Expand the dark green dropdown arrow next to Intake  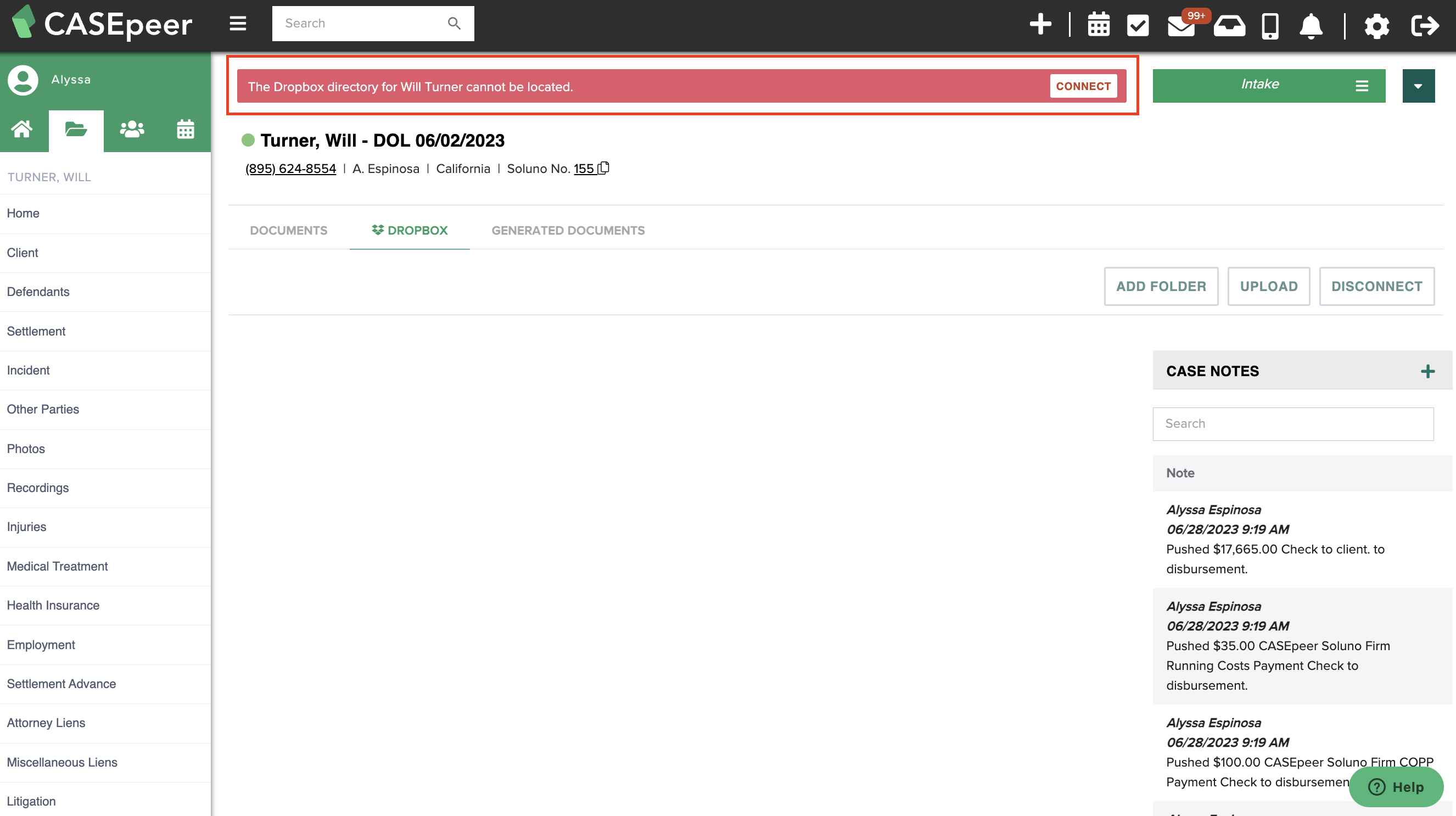[x=1418, y=86]
